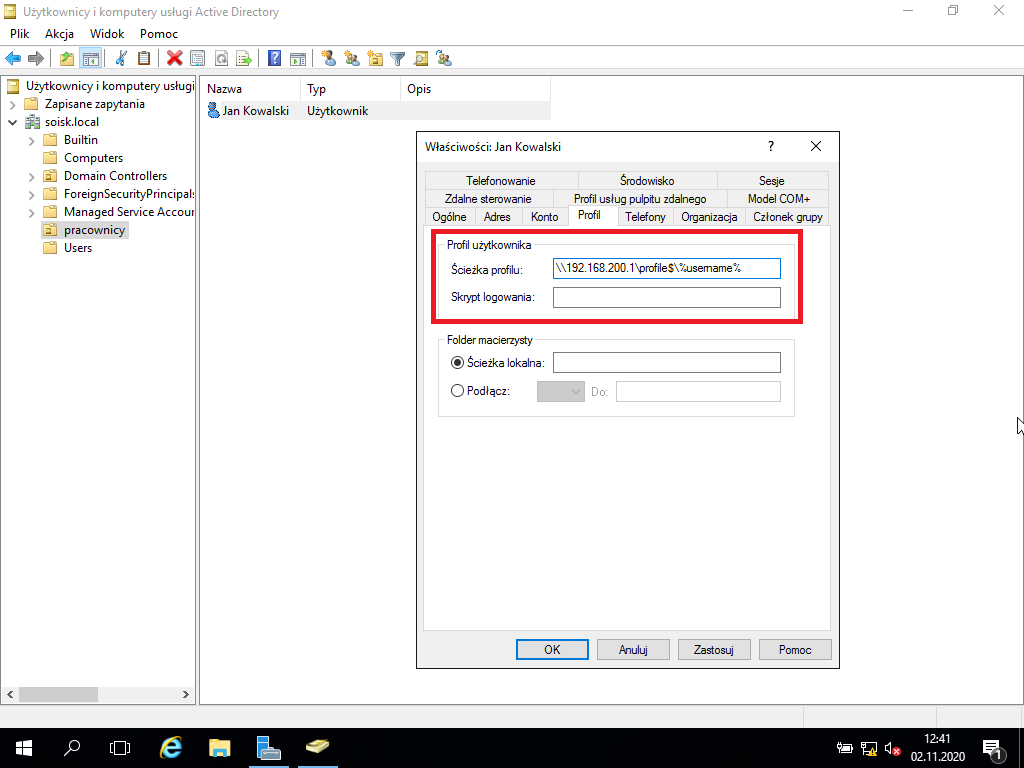Open Task View on taskbar

[120, 747]
